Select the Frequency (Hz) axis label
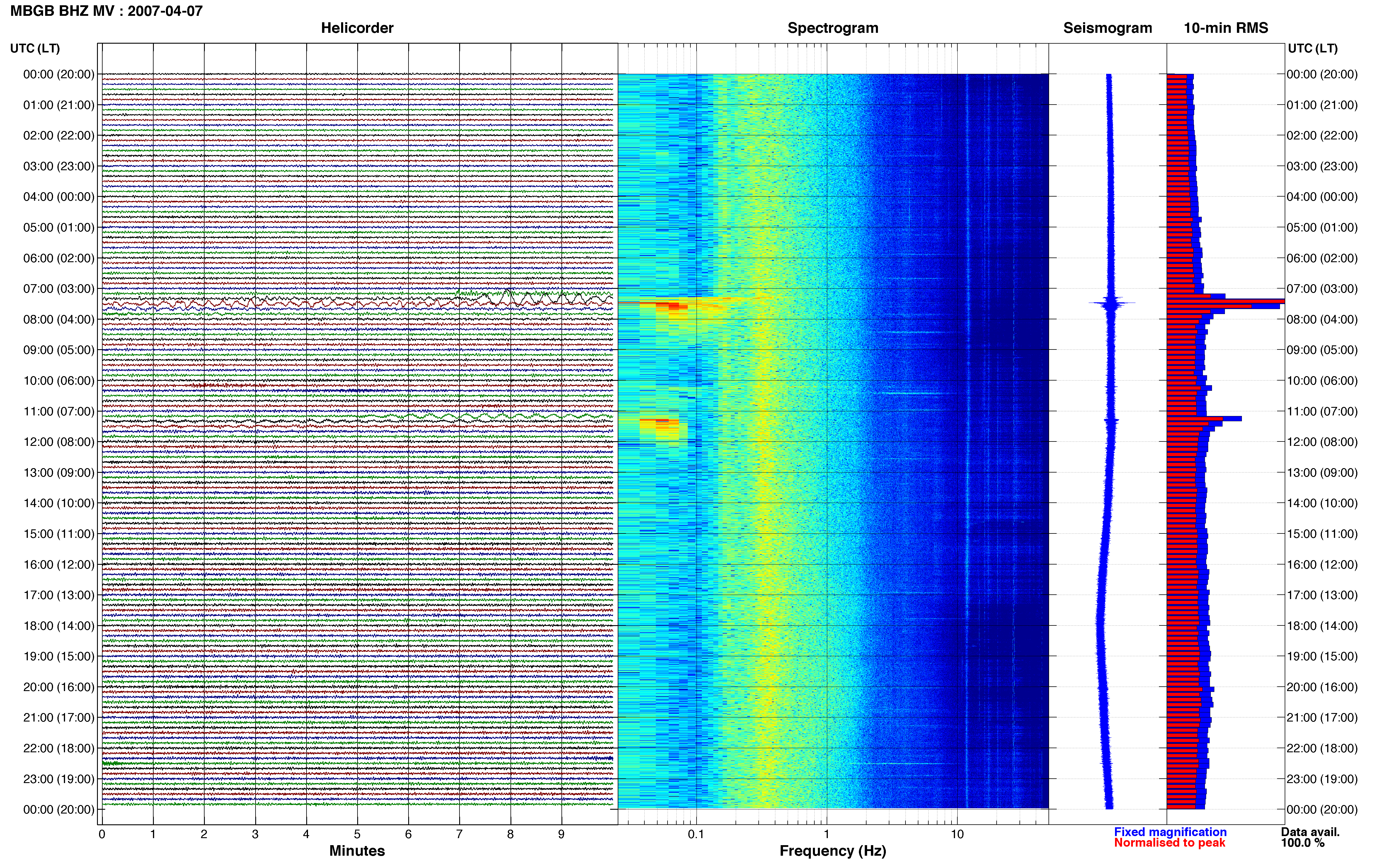Screen dimensions: 1389x868 (x=833, y=851)
